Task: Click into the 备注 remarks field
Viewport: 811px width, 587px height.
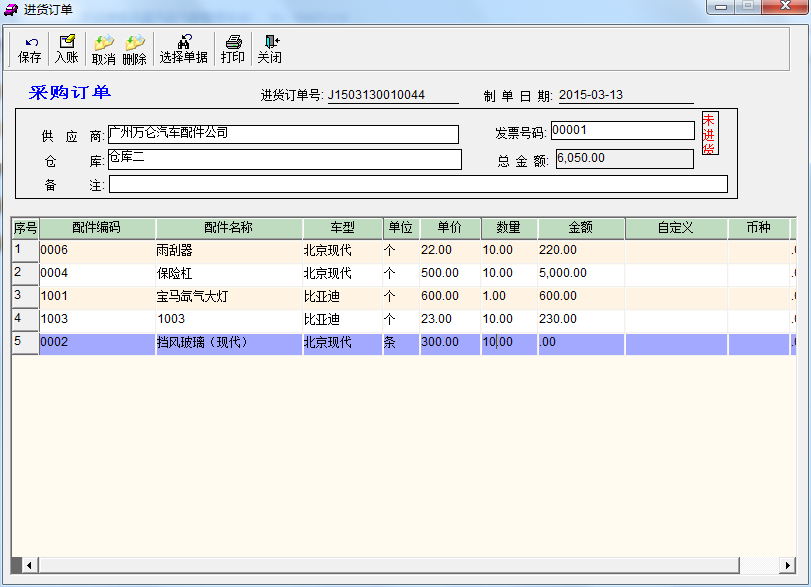Action: click(418, 184)
